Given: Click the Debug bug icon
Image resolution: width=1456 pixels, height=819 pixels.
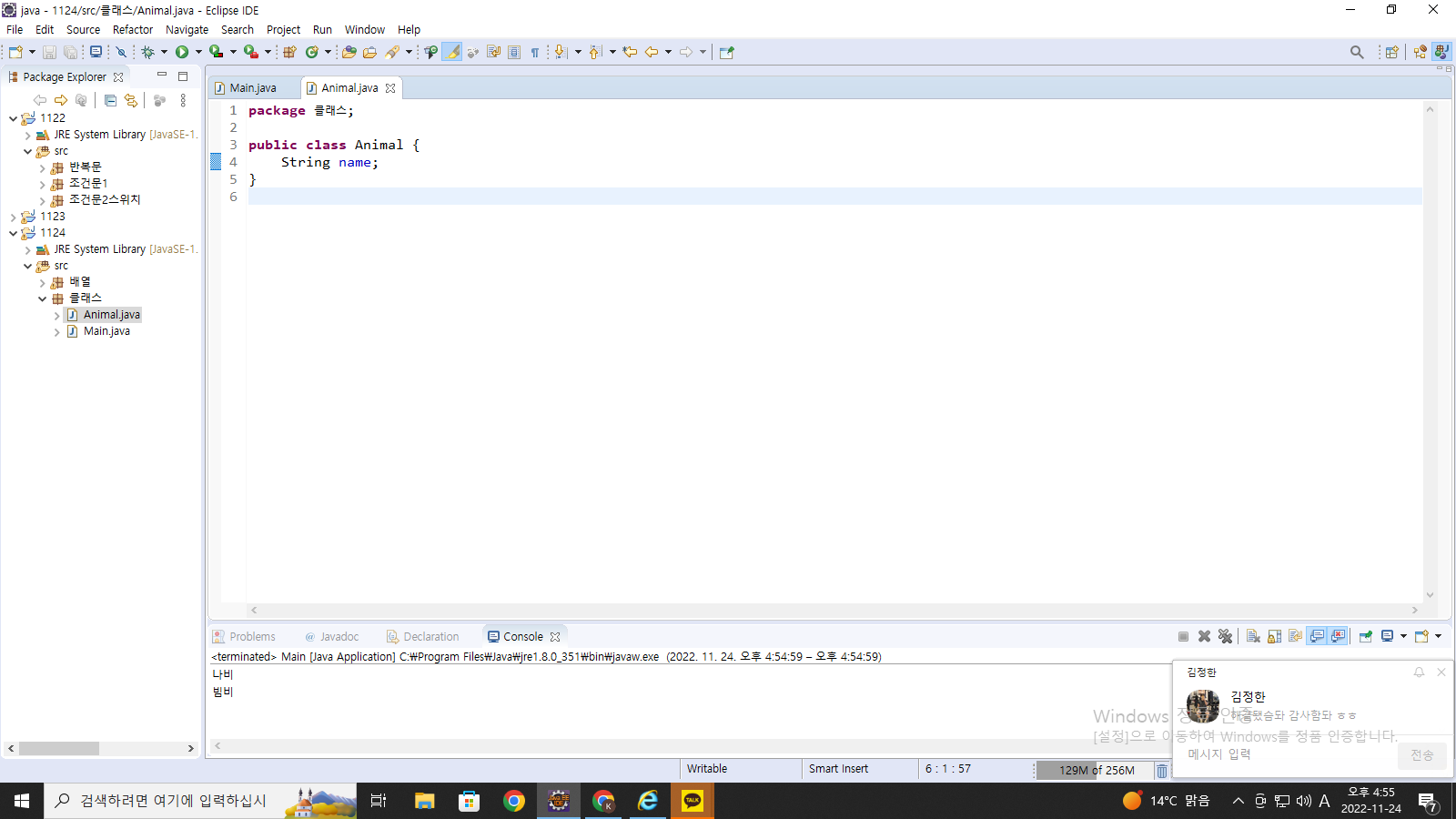Looking at the screenshot, I should tap(147, 52).
